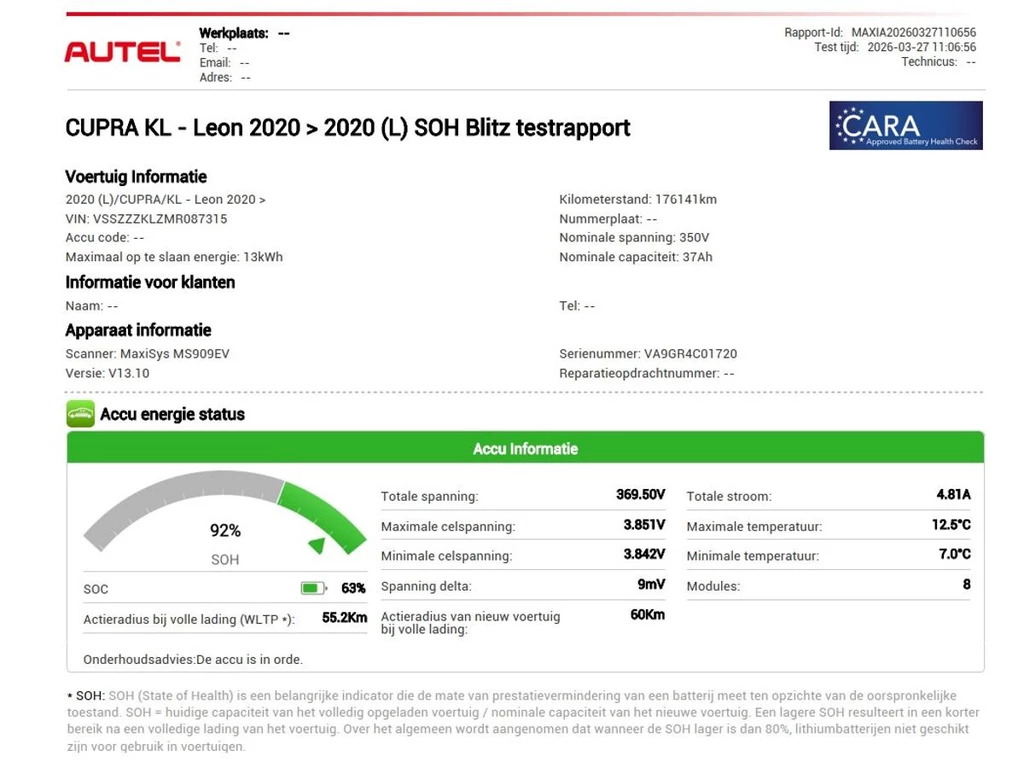The image size is (1024, 768).
Task: Click the green segment of the SOH gauge
Action: (322, 512)
